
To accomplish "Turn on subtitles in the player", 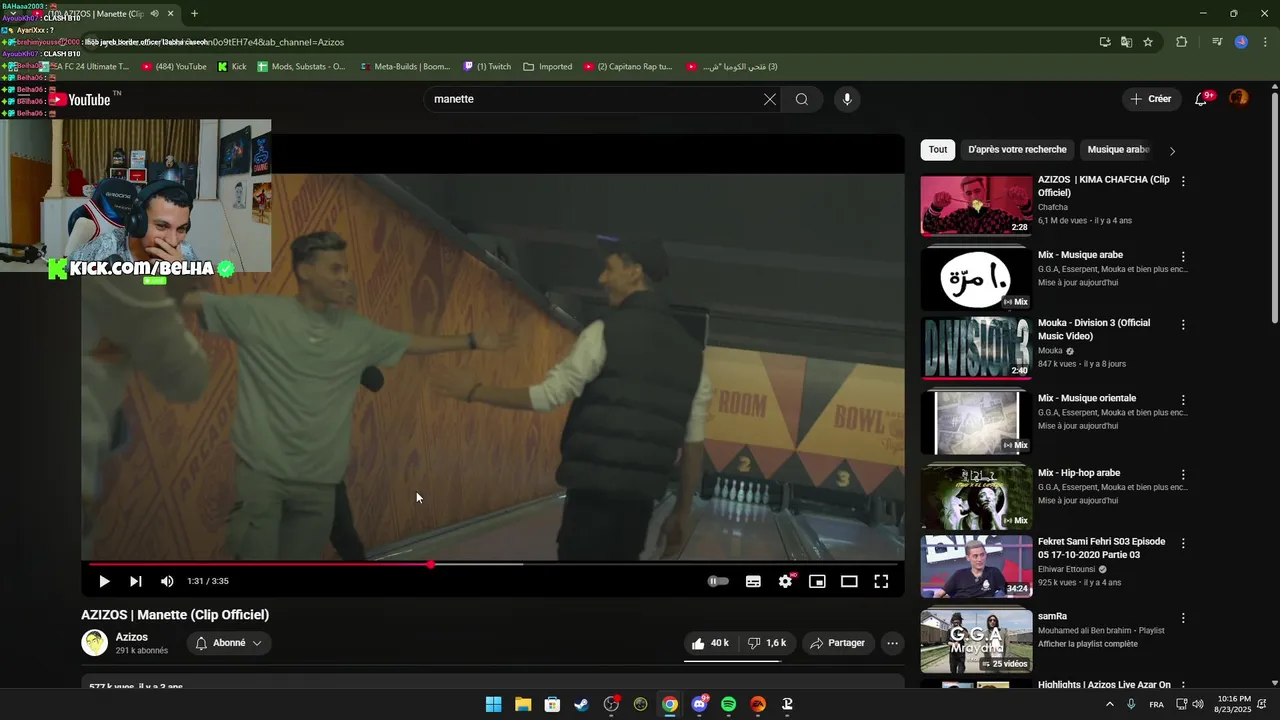I will coord(753,581).
